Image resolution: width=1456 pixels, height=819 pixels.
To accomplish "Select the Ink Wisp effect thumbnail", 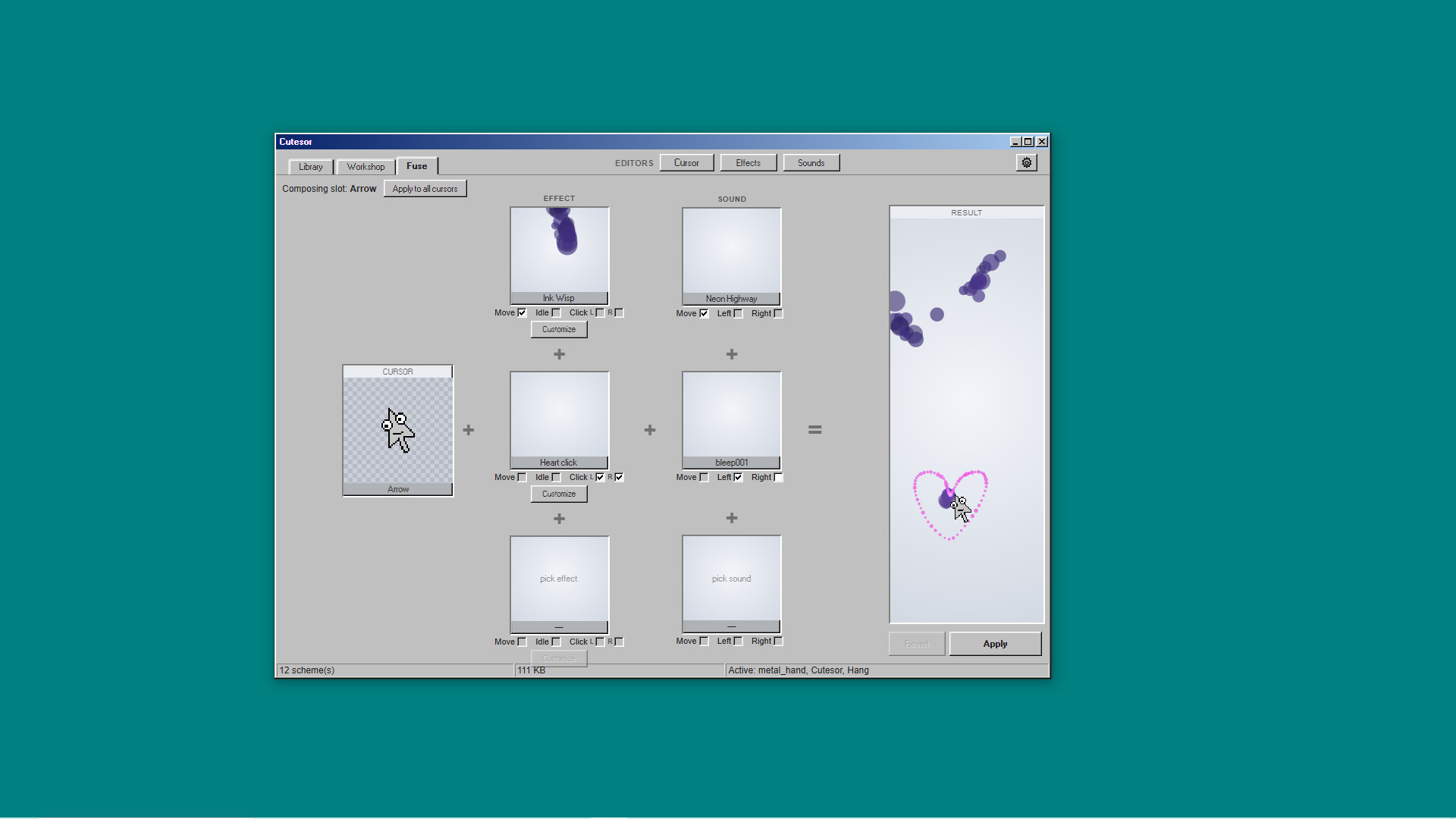I will click(560, 256).
